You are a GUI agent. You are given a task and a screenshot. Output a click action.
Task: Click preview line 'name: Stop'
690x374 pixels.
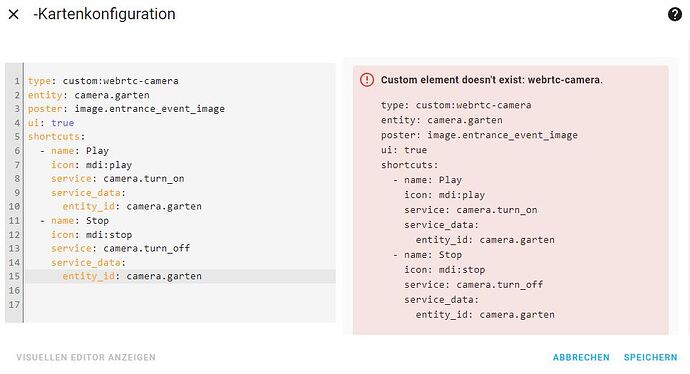pyautogui.click(x=427, y=255)
